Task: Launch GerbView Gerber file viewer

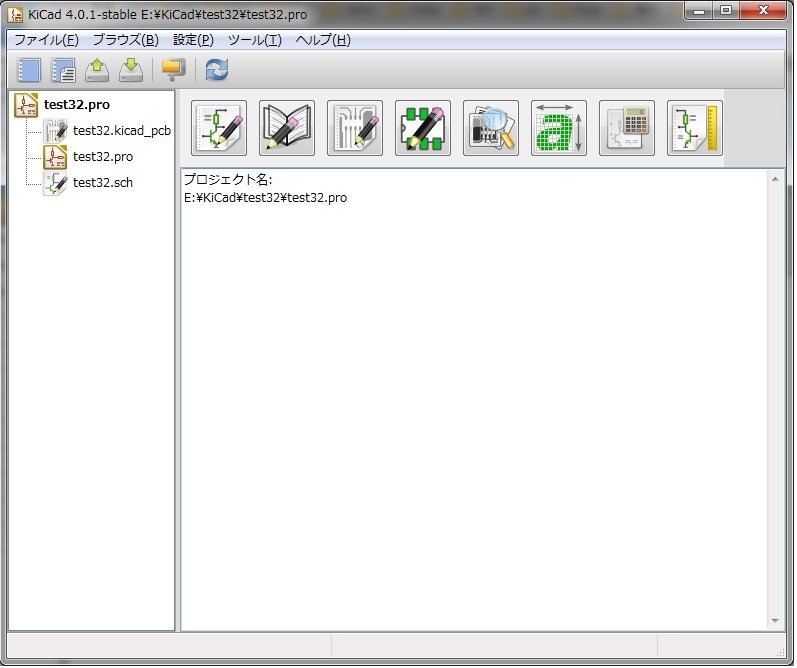Action: tap(491, 128)
